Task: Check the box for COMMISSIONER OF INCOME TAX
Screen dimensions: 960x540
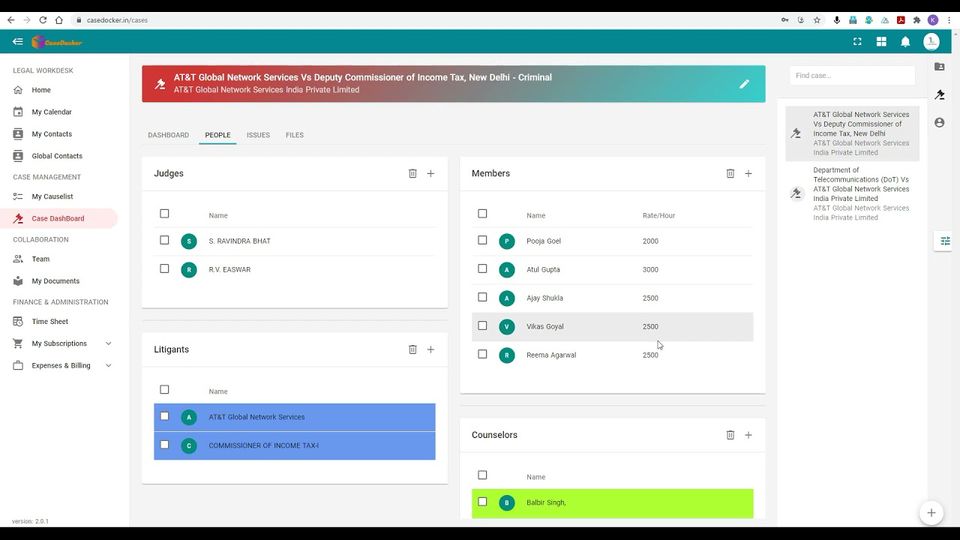Action: 164,444
